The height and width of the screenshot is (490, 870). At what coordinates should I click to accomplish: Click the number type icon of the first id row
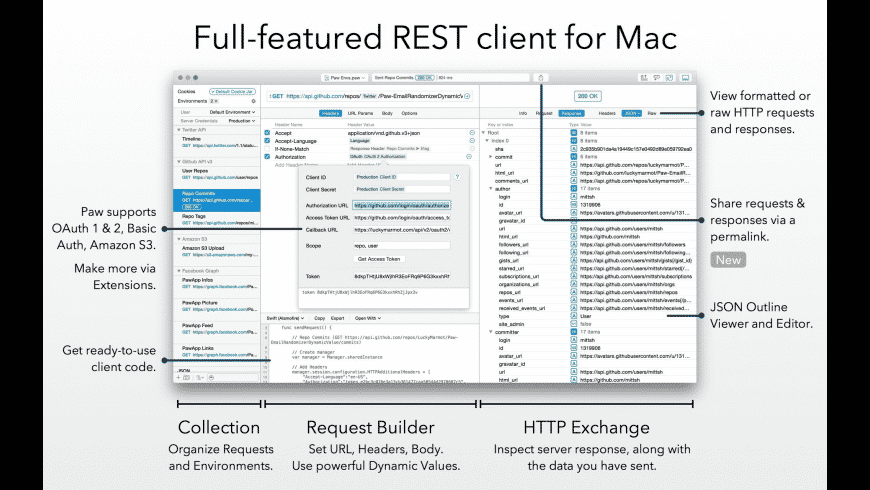point(574,205)
